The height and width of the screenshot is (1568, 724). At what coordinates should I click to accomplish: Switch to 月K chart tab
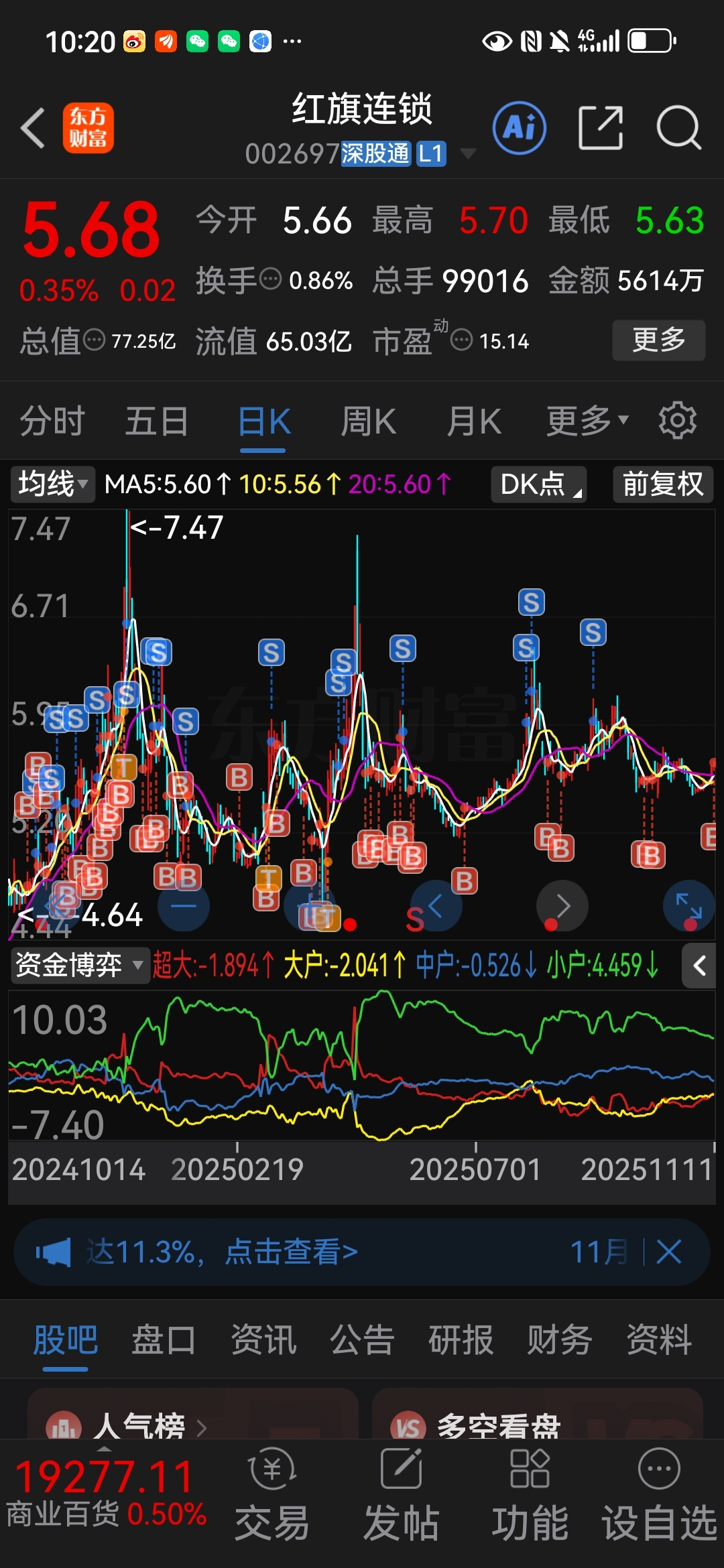click(474, 421)
